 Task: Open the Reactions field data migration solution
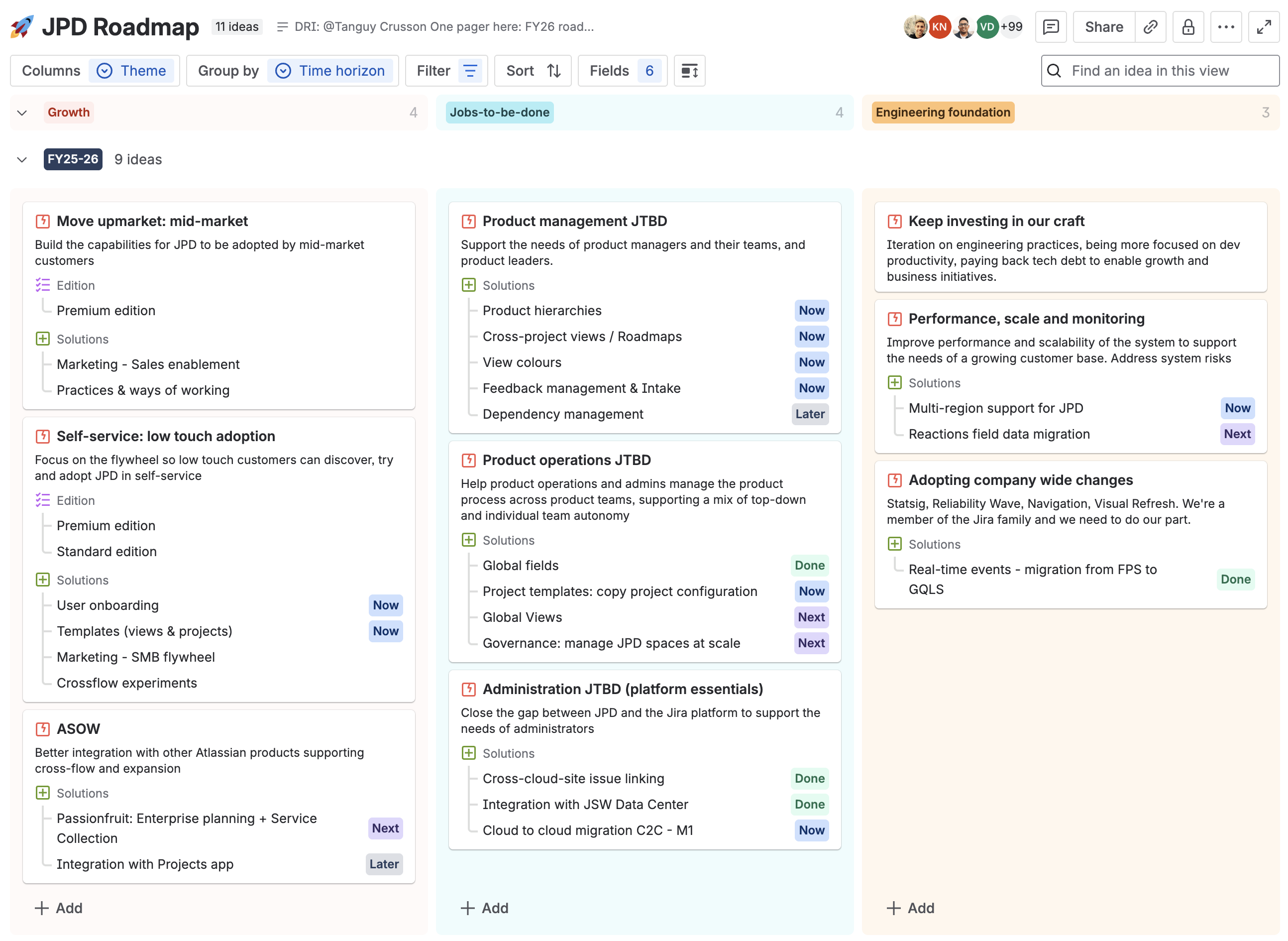pyautogui.click(x=999, y=434)
